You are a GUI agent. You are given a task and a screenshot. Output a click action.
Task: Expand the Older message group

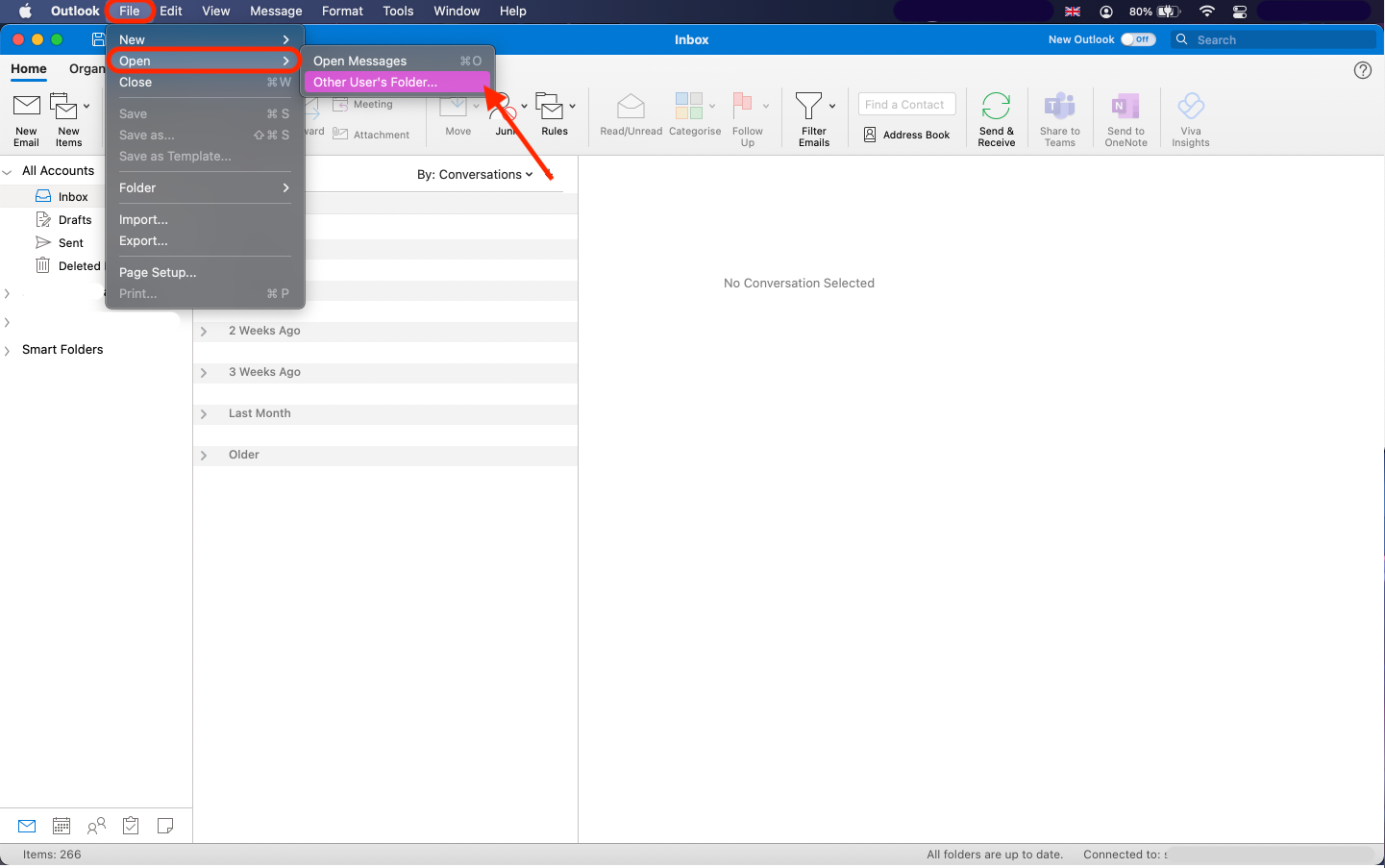204,456
